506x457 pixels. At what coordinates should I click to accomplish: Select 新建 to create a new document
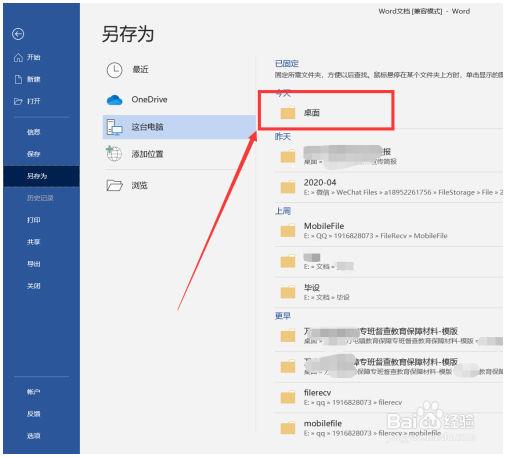(27, 79)
